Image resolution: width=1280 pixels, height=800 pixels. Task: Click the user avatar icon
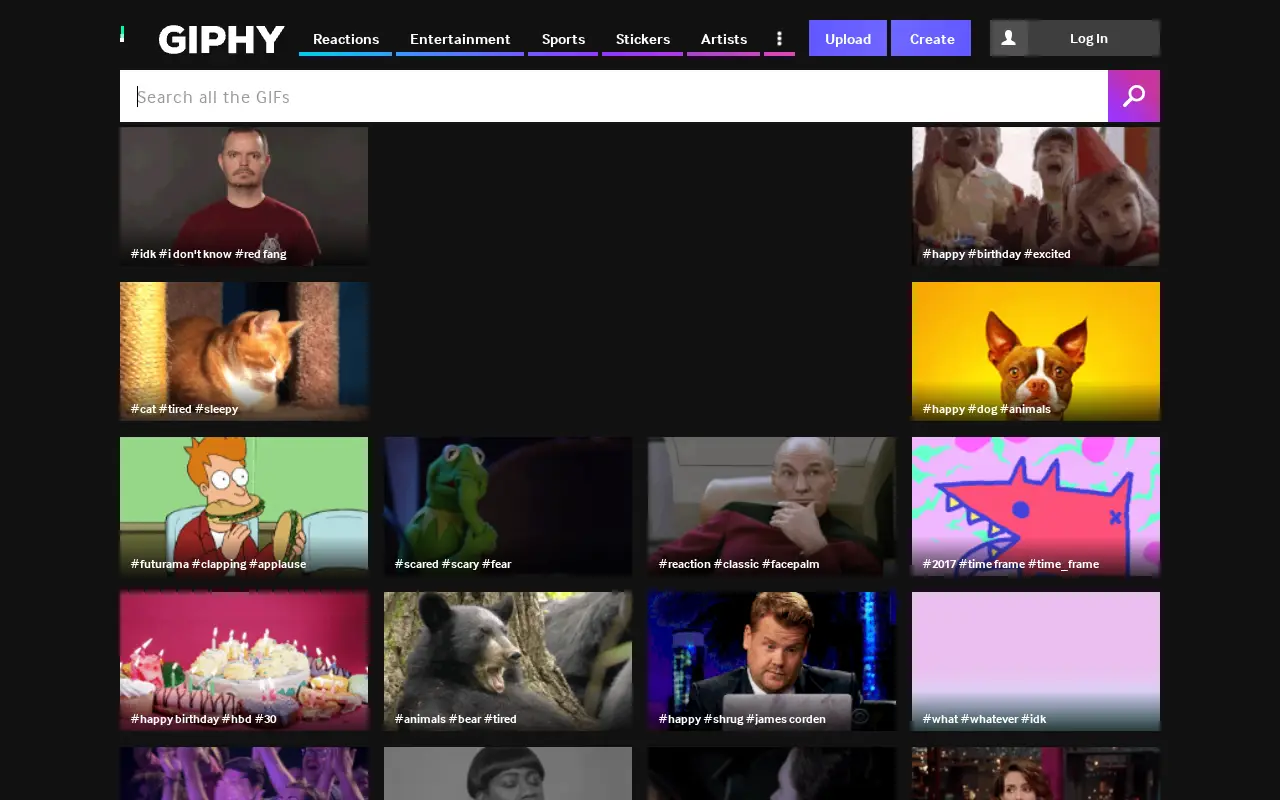click(1009, 38)
